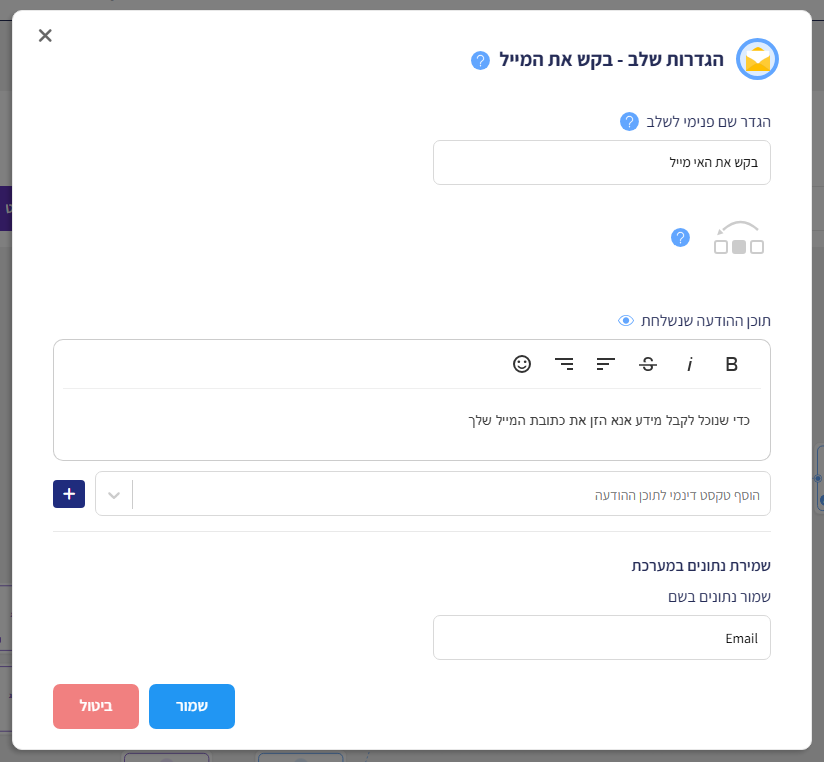Click the step loop/repeat icon

(x=739, y=238)
